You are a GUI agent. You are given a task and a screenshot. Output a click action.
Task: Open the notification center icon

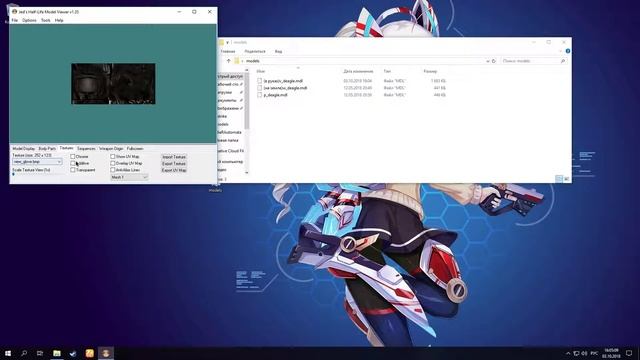click(629, 353)
